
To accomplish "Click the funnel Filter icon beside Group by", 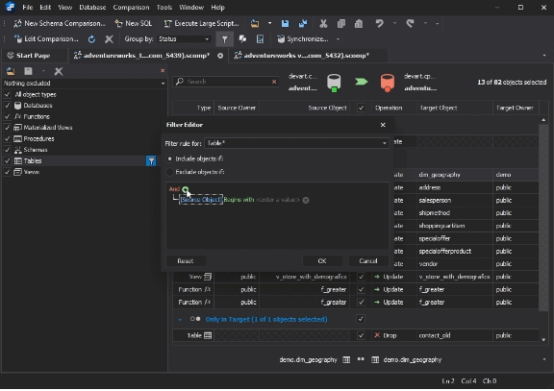I will [225, 39].
